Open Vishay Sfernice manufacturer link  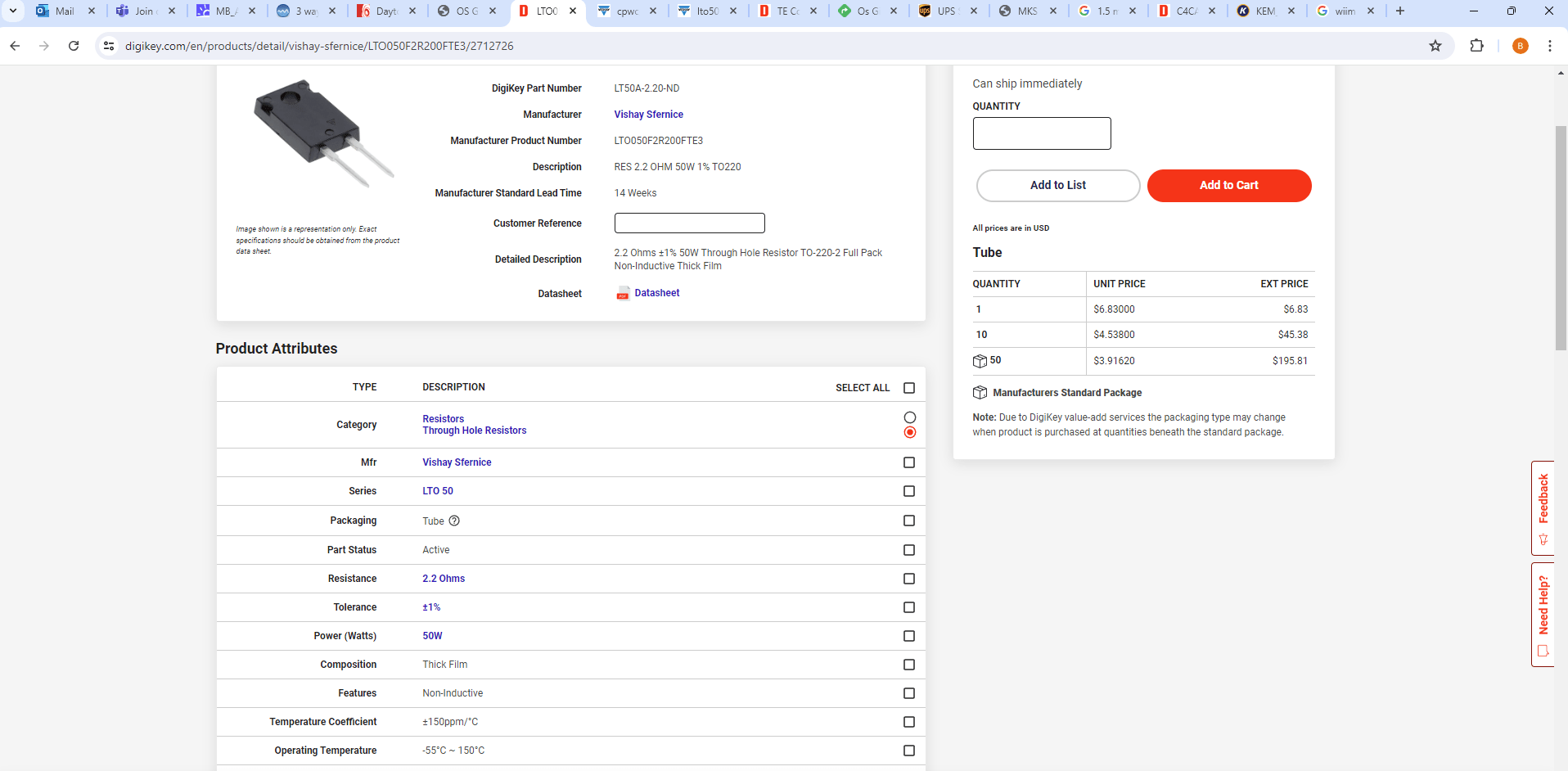click(x=648, y=115)
